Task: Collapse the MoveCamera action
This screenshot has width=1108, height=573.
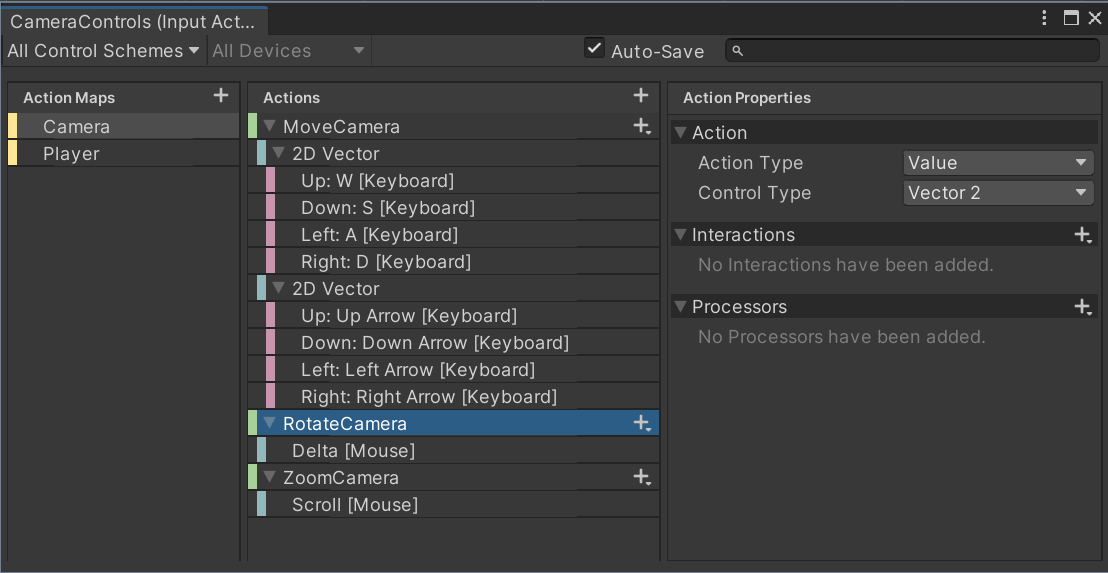Action: point(269,127)
